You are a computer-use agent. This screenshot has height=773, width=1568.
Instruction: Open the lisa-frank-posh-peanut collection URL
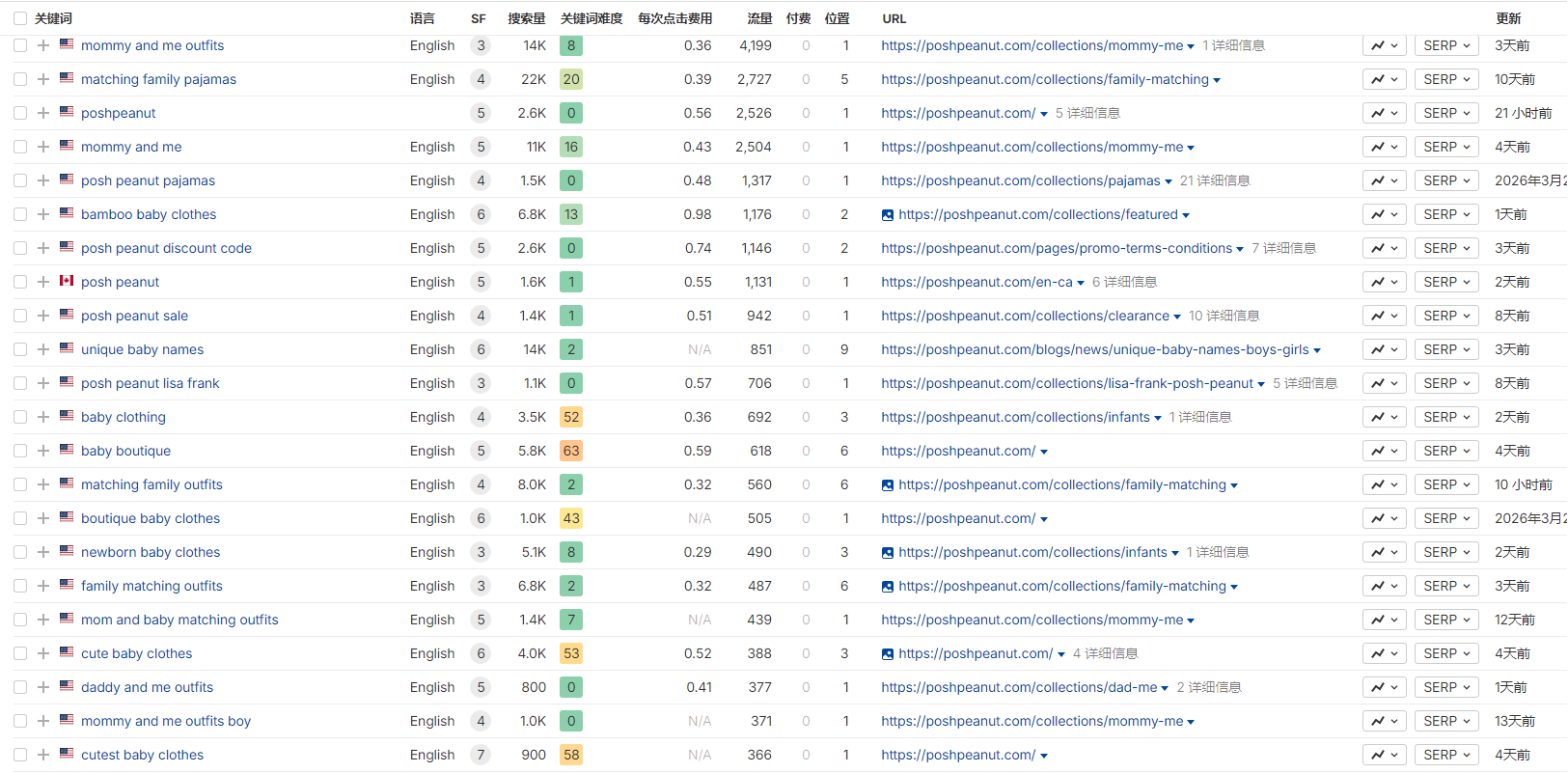click(1067, 383)
